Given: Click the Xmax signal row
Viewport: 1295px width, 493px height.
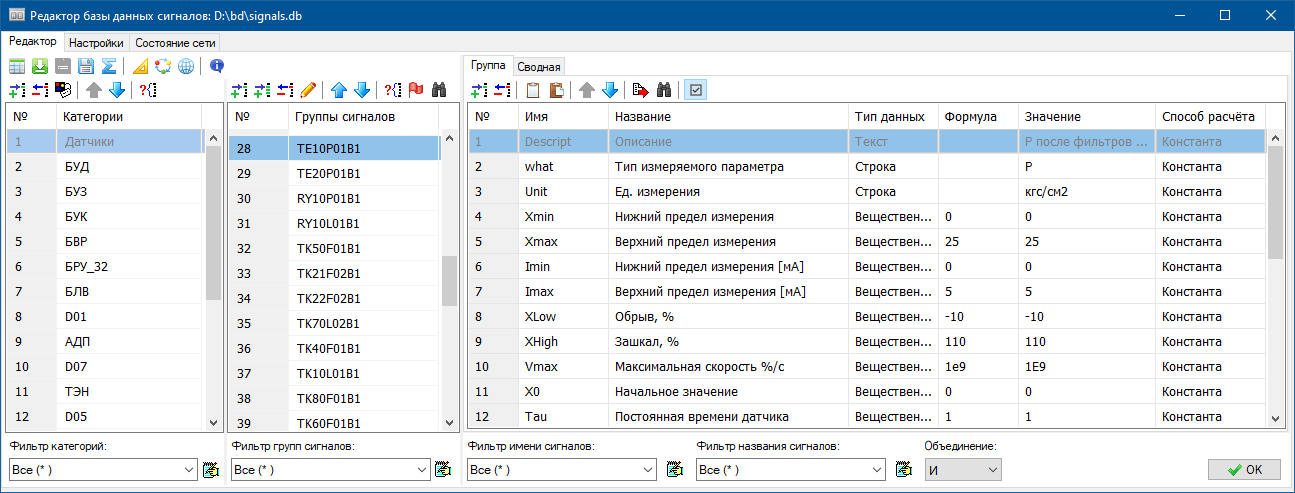Looking at the screenshot, I should 538,241.
